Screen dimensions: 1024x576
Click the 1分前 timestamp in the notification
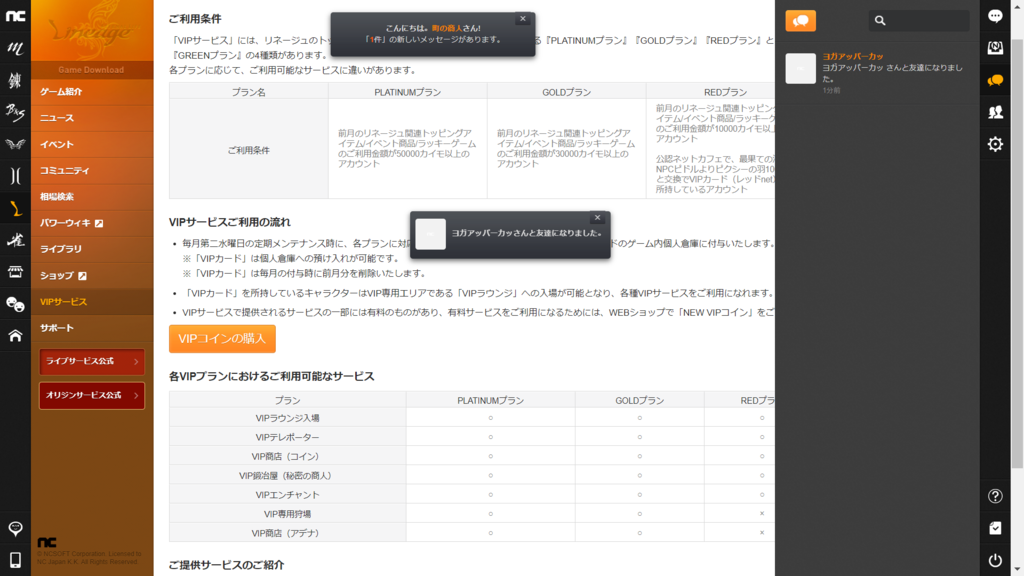(831, 91)
